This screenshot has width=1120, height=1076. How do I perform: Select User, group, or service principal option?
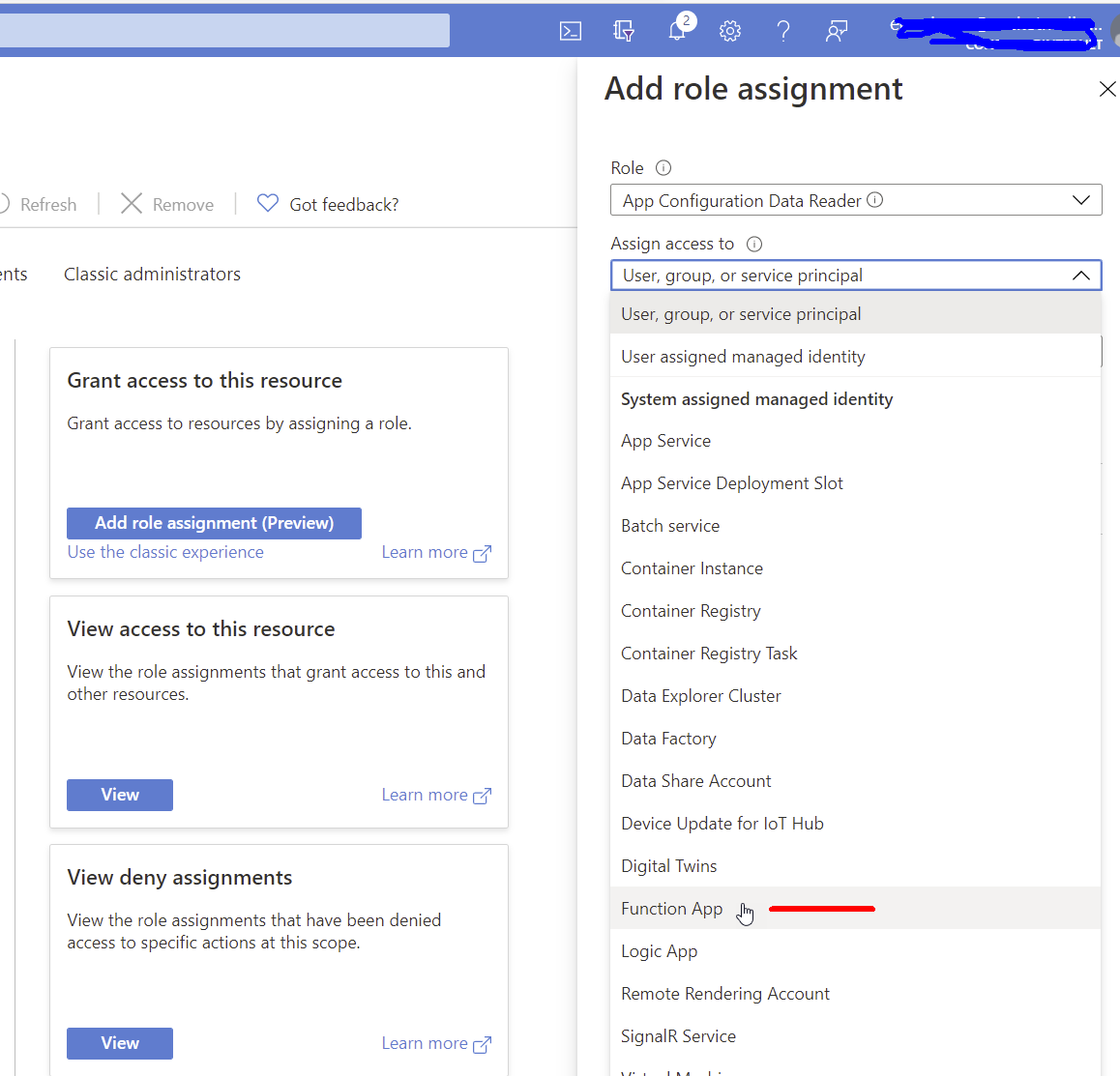coord(855,314)
